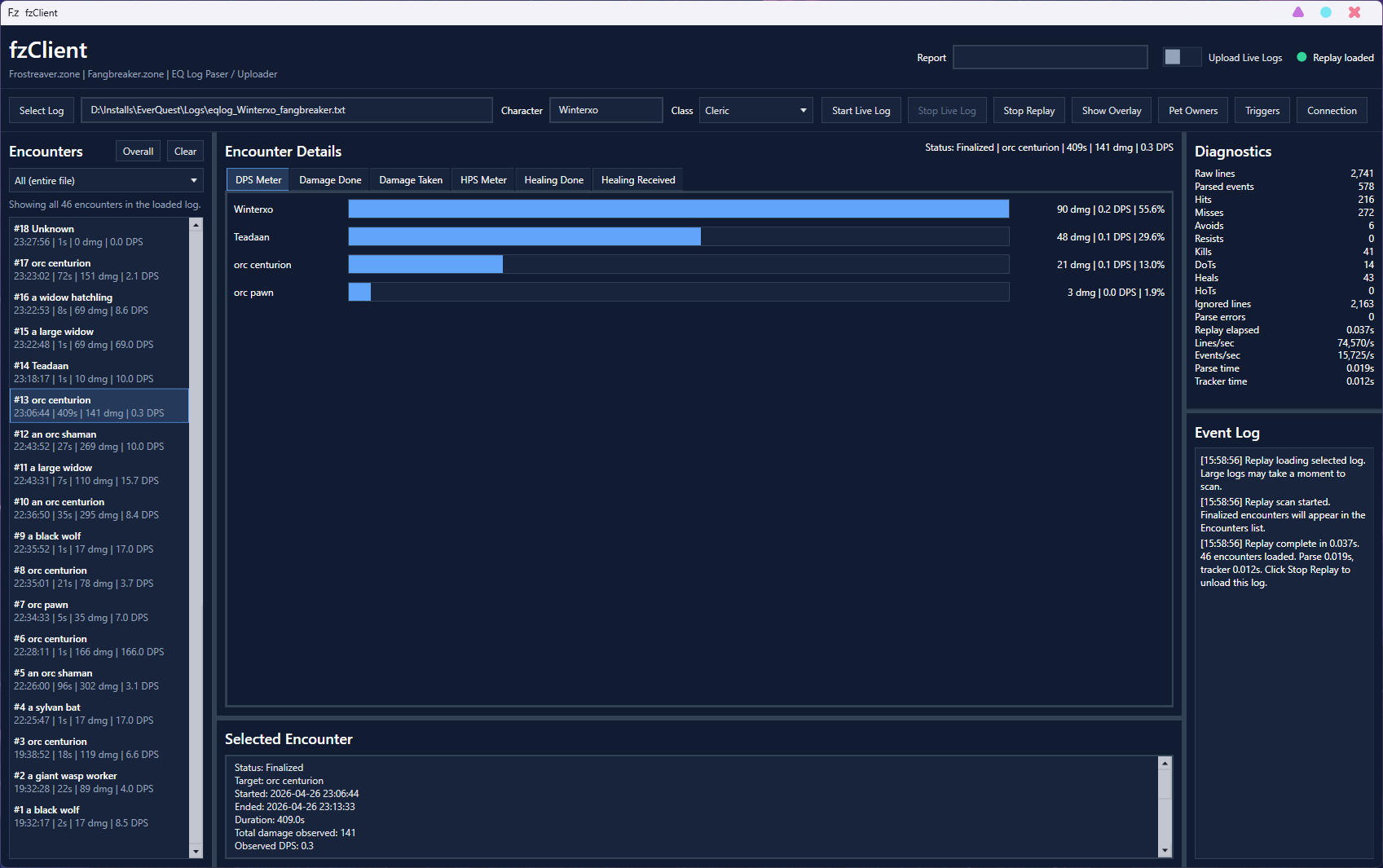
Task: Expand the All (entire file) filter dropdown
Action: [x=106, y=181]
